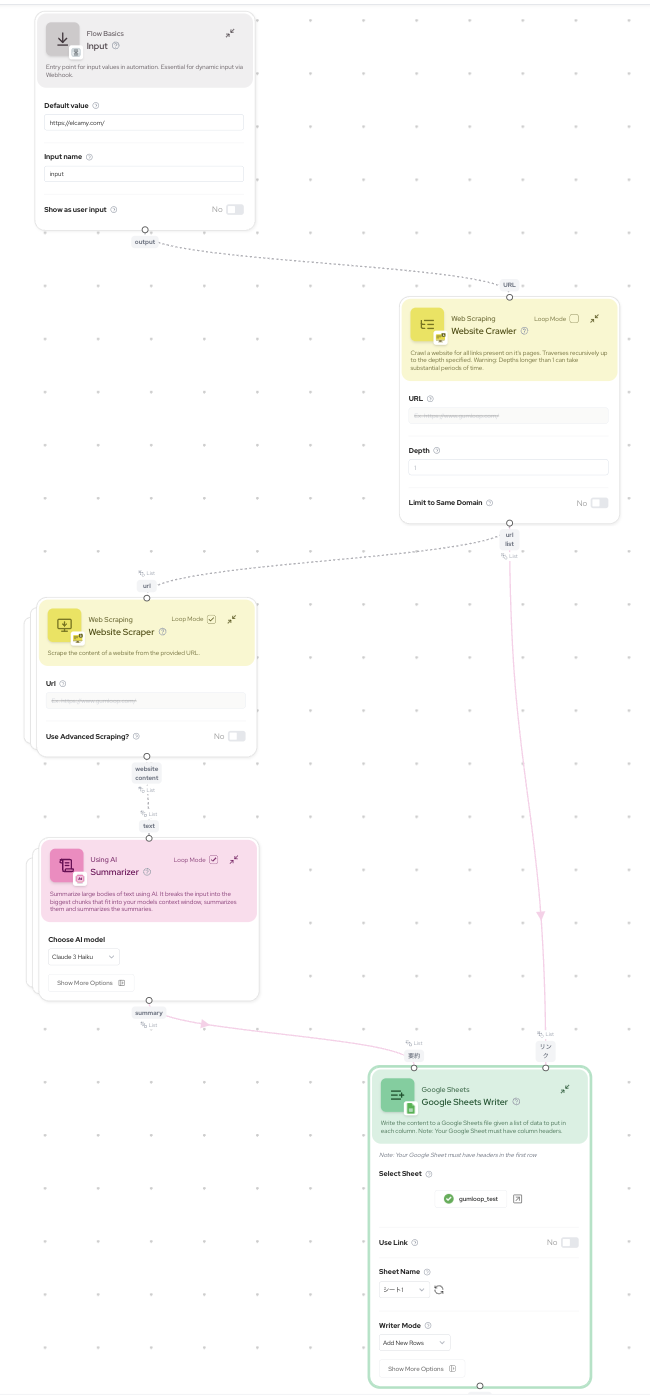650x1400 pixels.
Task: Refresh the Sheet Name list
Action: [x=439, y=1289]
